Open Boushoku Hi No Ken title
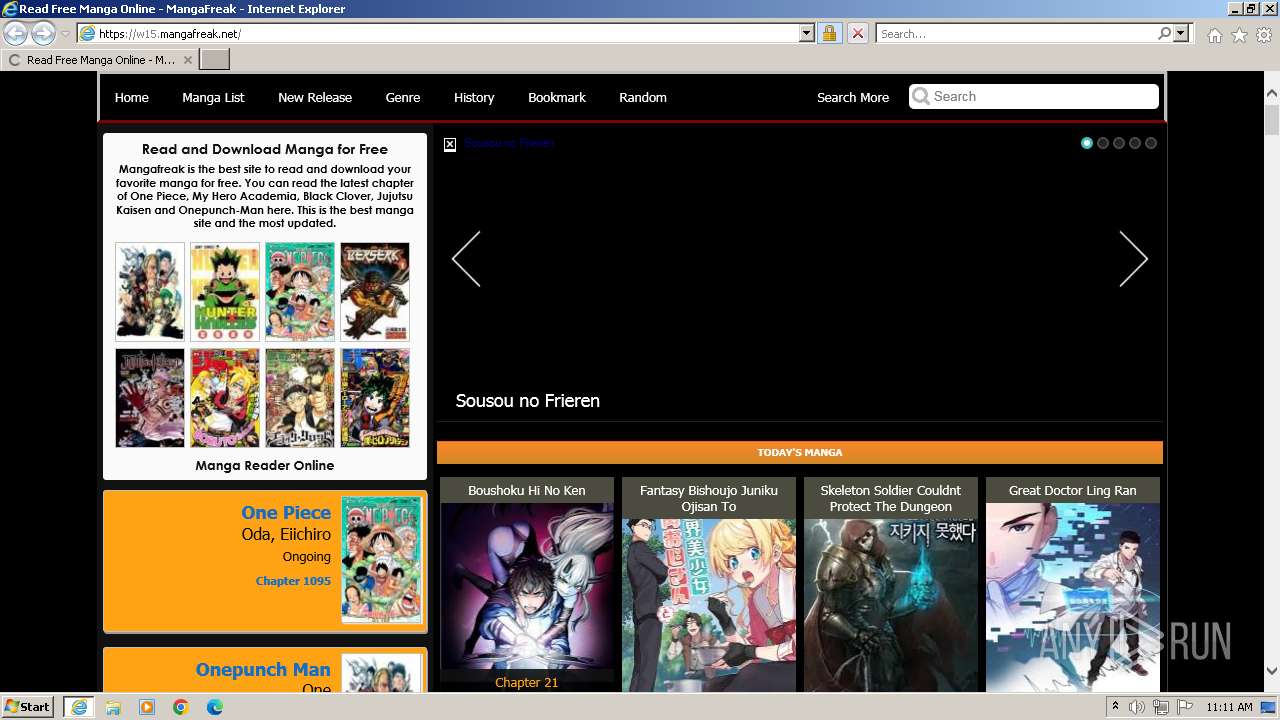 click(527, 490)
